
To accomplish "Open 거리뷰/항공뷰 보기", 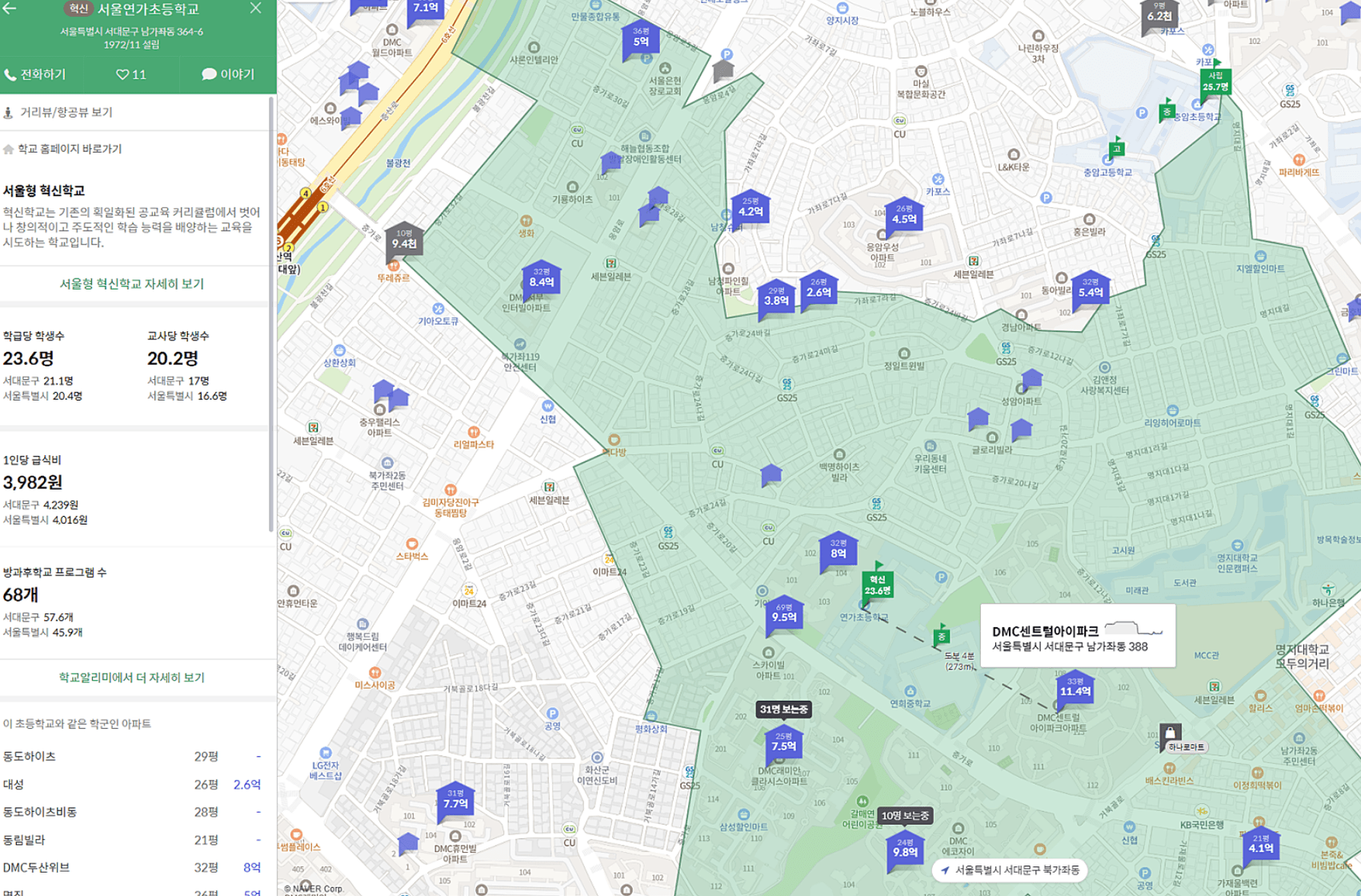I will [58, 112].
